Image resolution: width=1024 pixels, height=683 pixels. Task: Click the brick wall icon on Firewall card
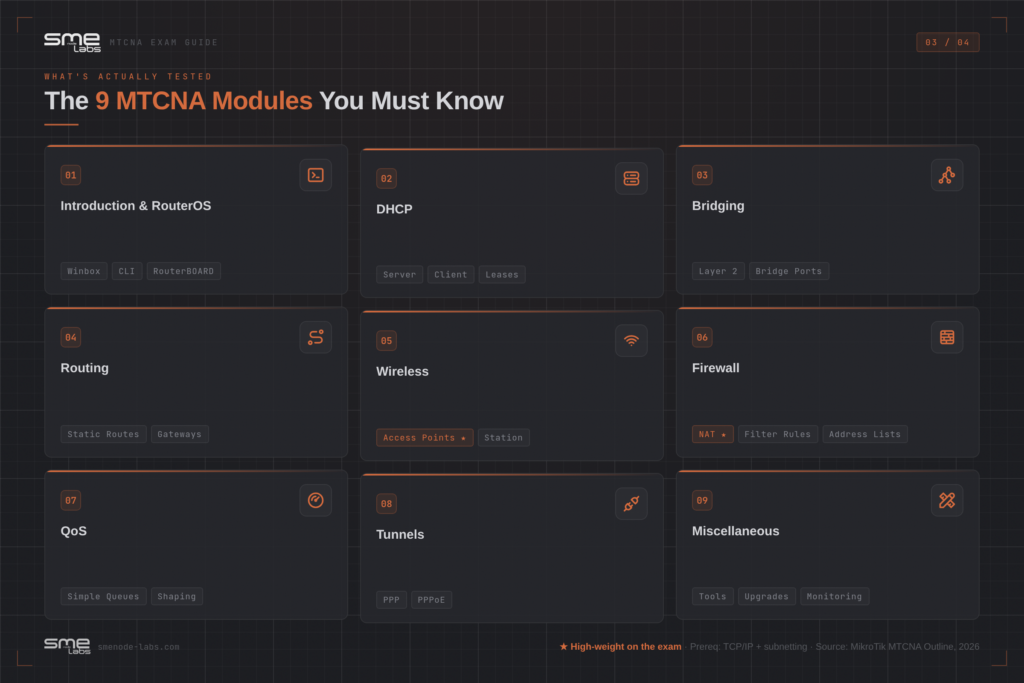click(947, 337)
